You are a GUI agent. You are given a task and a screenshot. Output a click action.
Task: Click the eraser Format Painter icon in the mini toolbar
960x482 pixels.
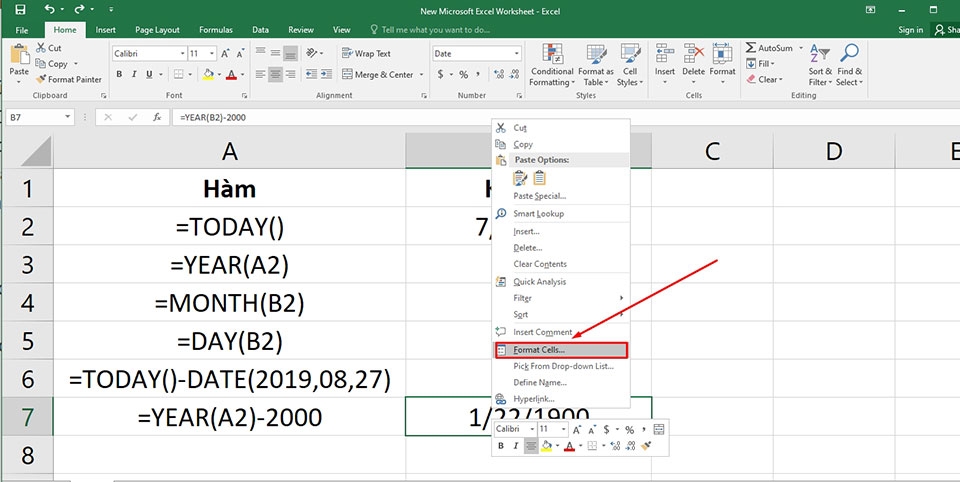[645, 446]
